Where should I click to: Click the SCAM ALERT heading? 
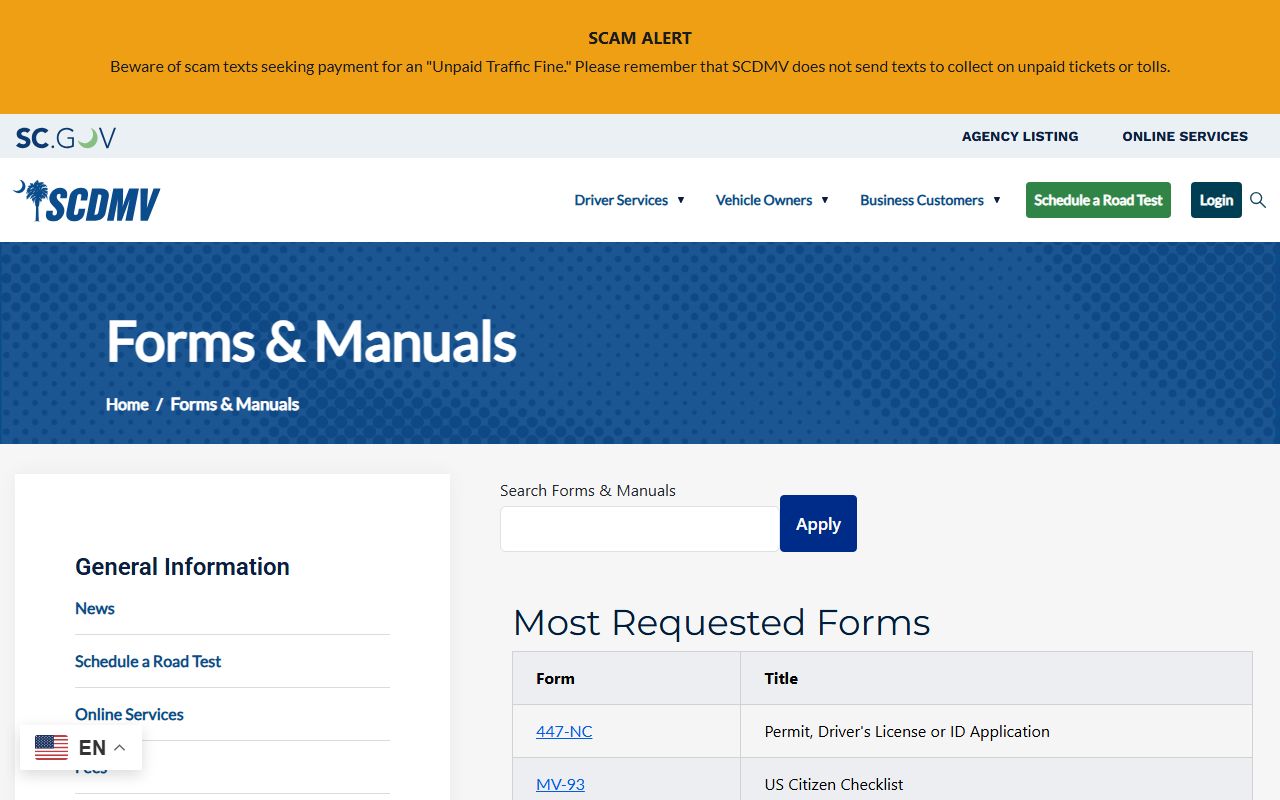pyautogui.click(x=640, y=38)
